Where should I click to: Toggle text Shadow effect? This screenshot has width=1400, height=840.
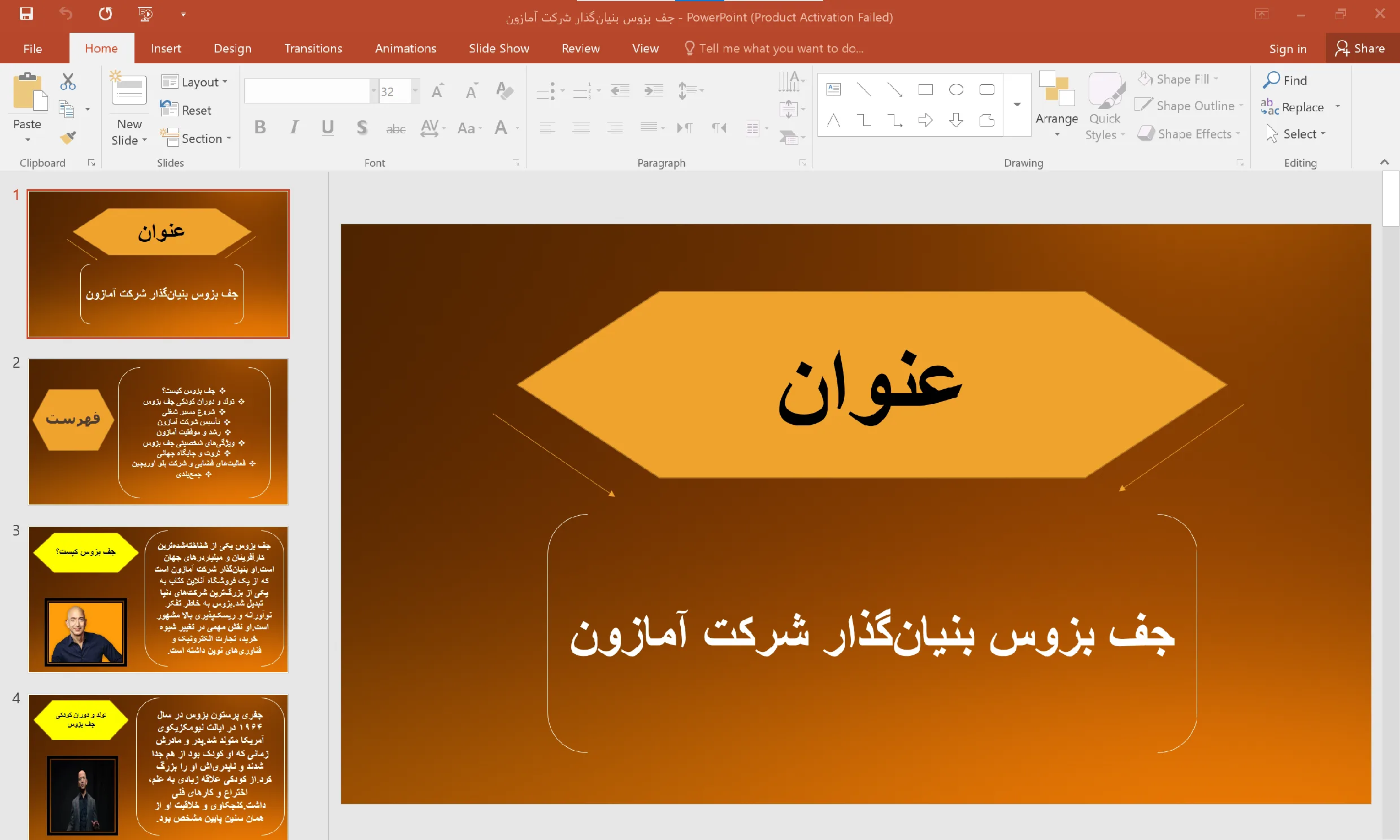pos(362,127)
